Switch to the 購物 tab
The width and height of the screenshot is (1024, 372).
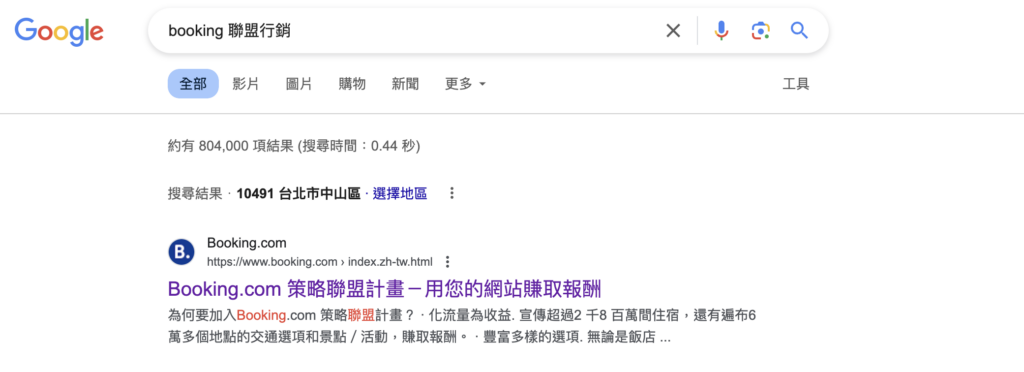352,84
